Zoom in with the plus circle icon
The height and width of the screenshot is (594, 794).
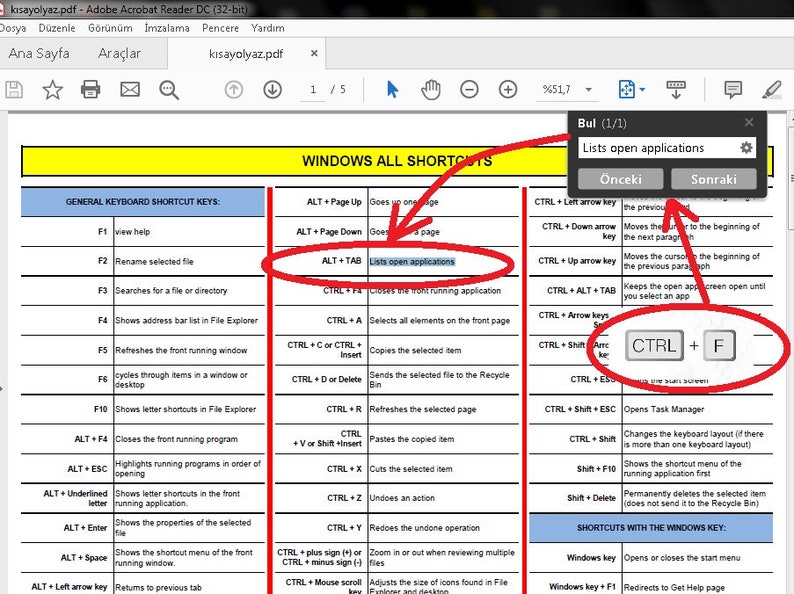coord(508,90)
